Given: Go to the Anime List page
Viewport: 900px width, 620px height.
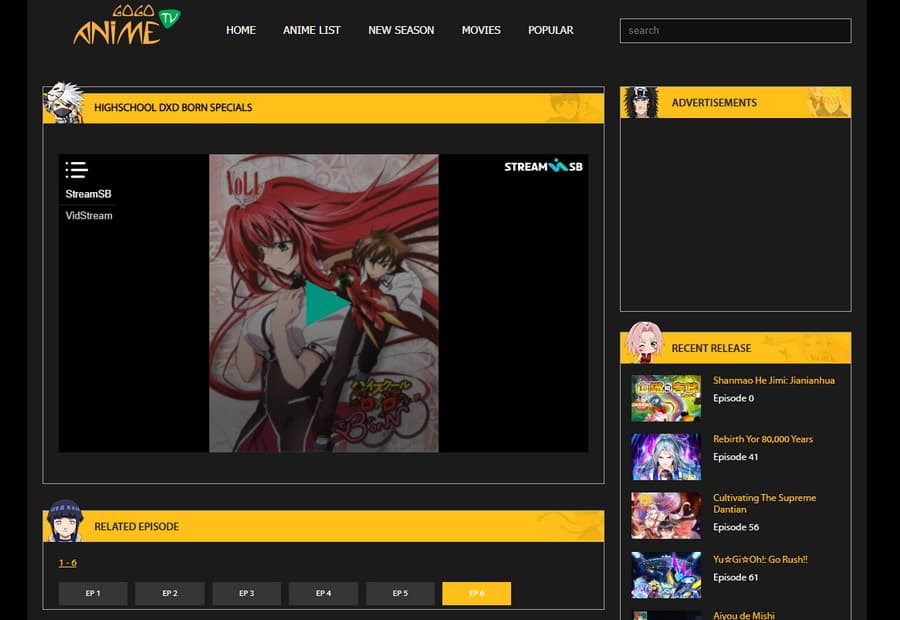Looking at the screenshot, I should [312, 30].
